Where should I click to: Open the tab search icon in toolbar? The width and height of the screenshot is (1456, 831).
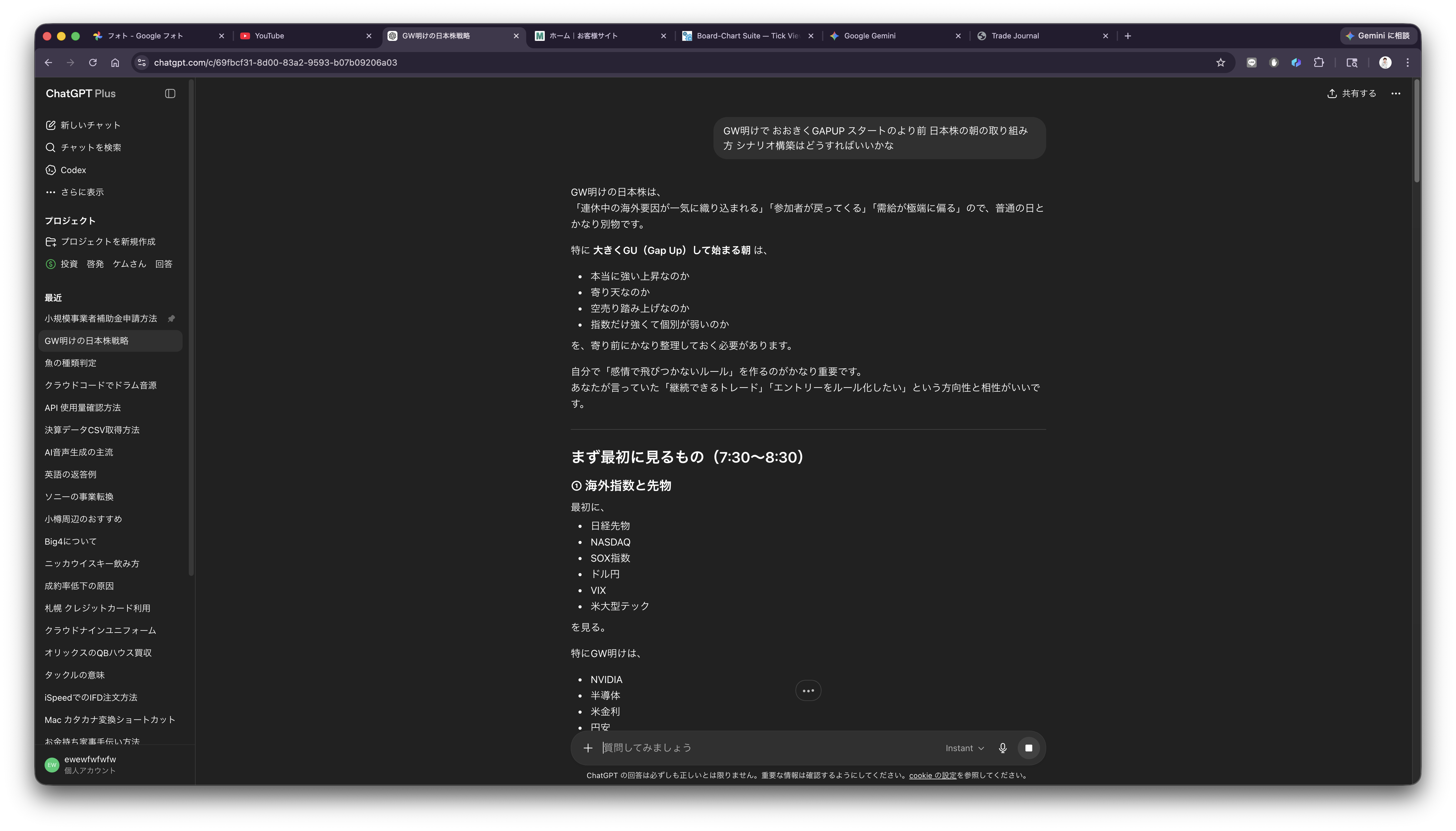1352,63
